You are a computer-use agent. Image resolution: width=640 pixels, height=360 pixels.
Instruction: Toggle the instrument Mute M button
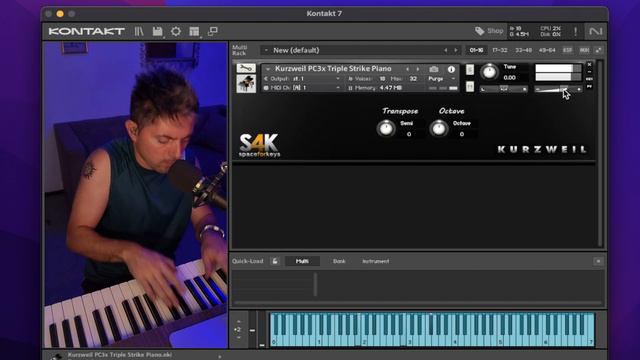[x=470, y=86]
